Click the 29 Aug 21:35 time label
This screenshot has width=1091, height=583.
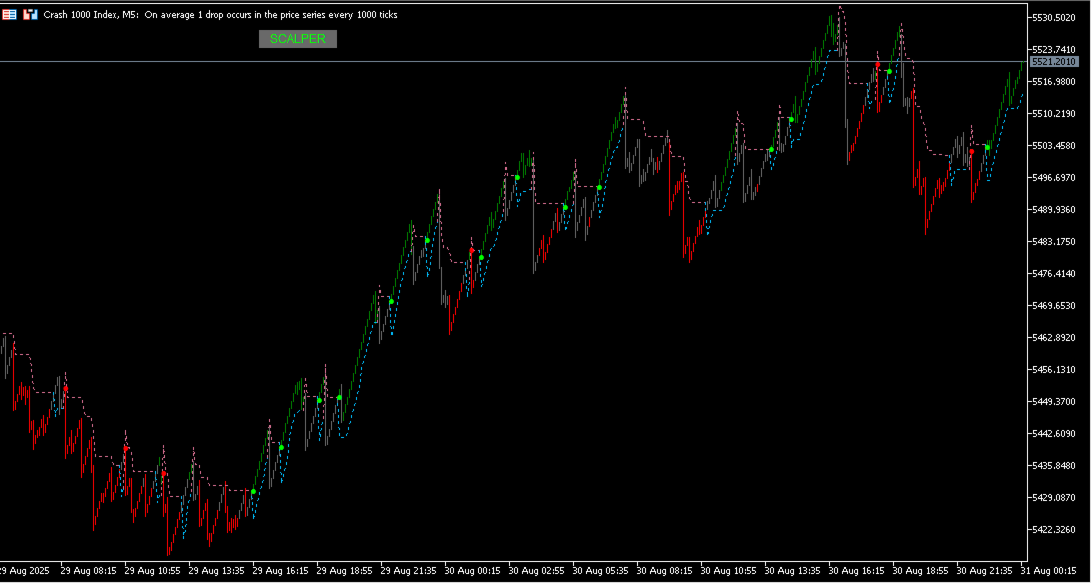(408, 570)
